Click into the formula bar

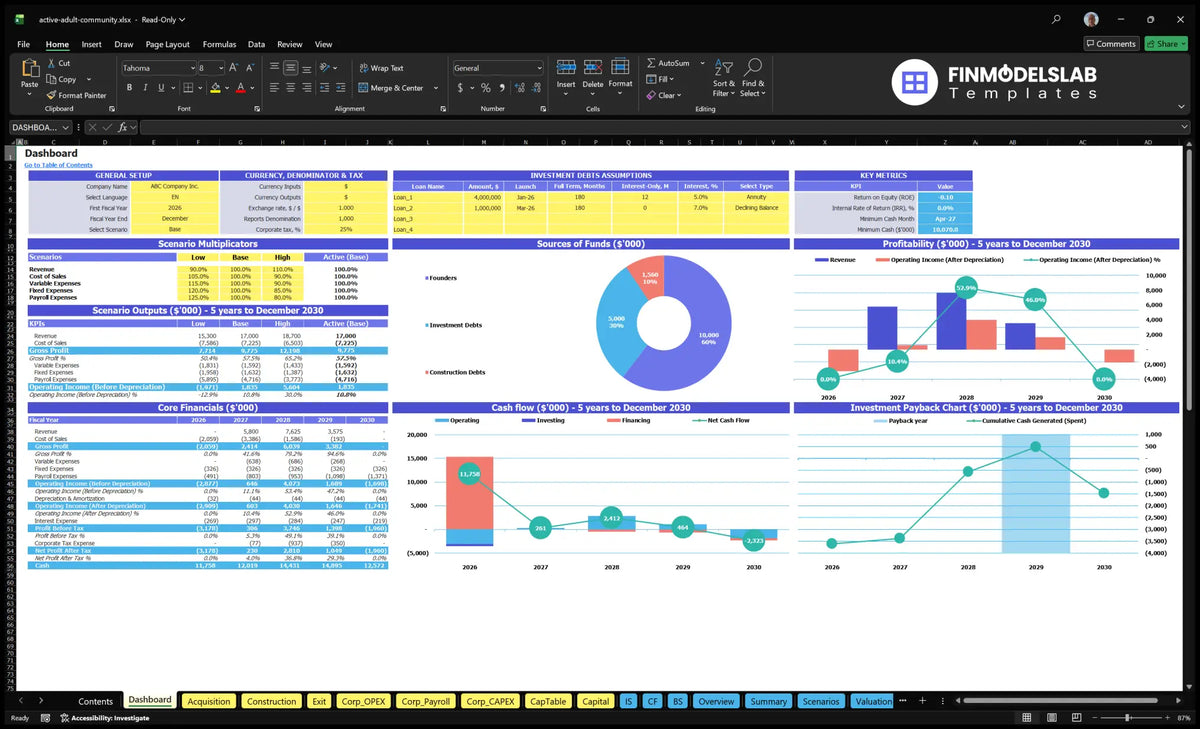tap(663, 127)
